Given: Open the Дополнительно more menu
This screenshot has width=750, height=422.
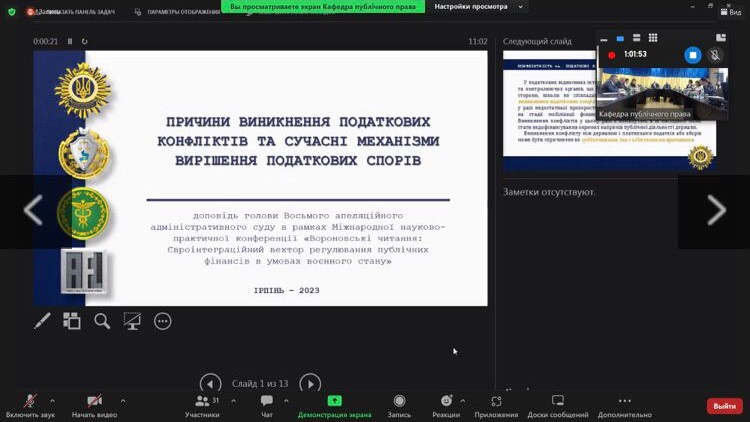Looking at the screenshot, I should pyautogui.click(x=624, y=405).
